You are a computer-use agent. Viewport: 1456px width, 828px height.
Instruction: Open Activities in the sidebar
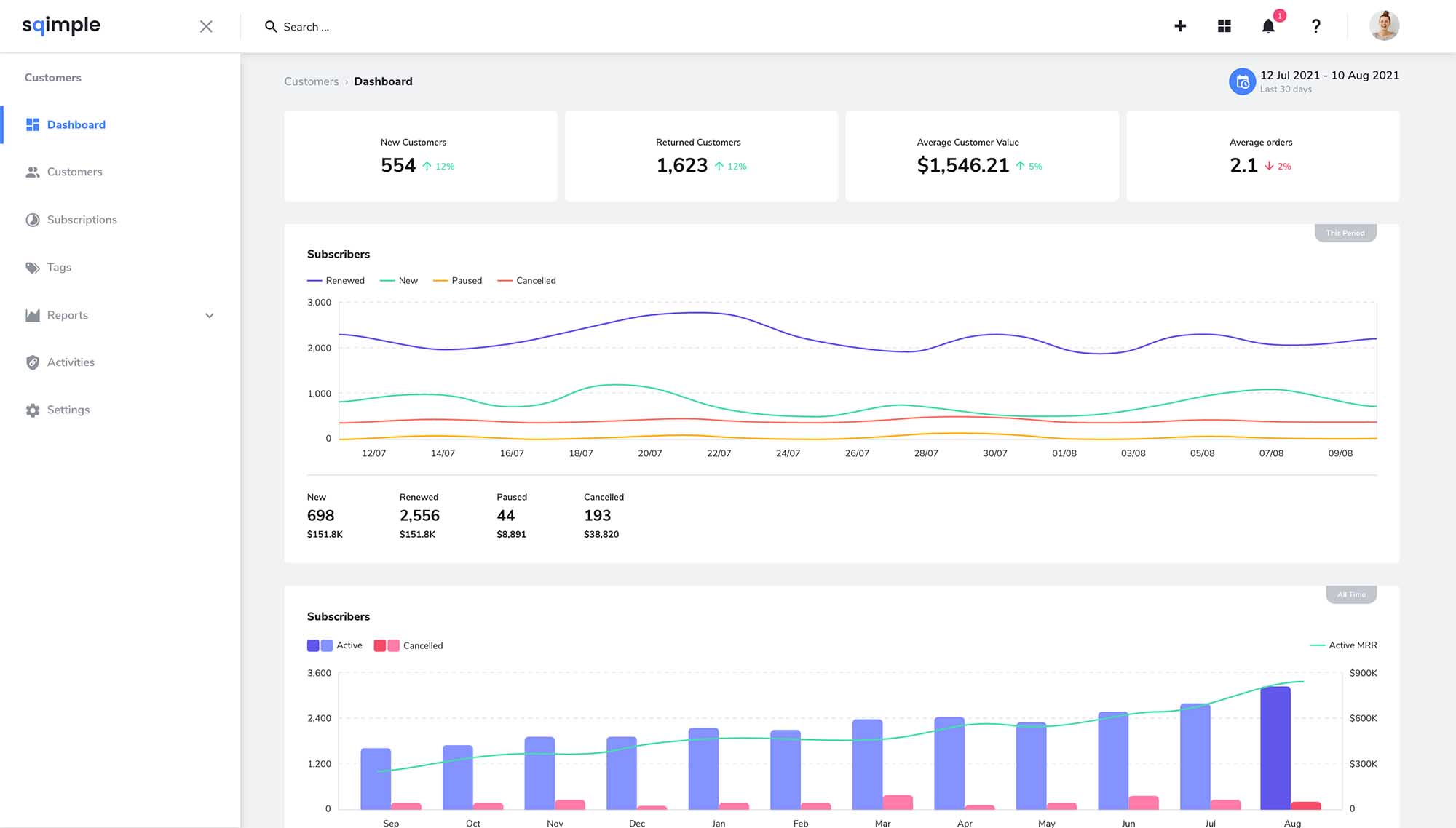coord(71,362)
